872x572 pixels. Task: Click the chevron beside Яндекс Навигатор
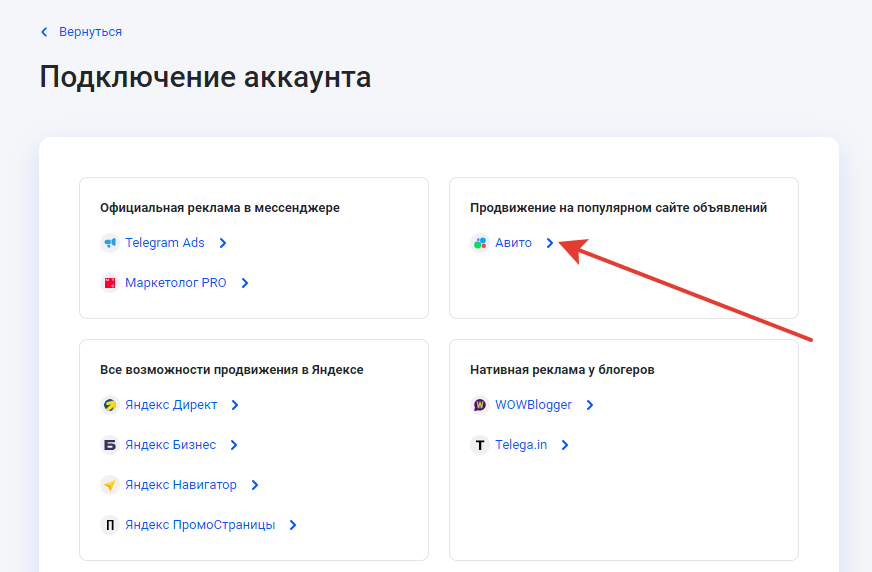[x=255, y=485]
